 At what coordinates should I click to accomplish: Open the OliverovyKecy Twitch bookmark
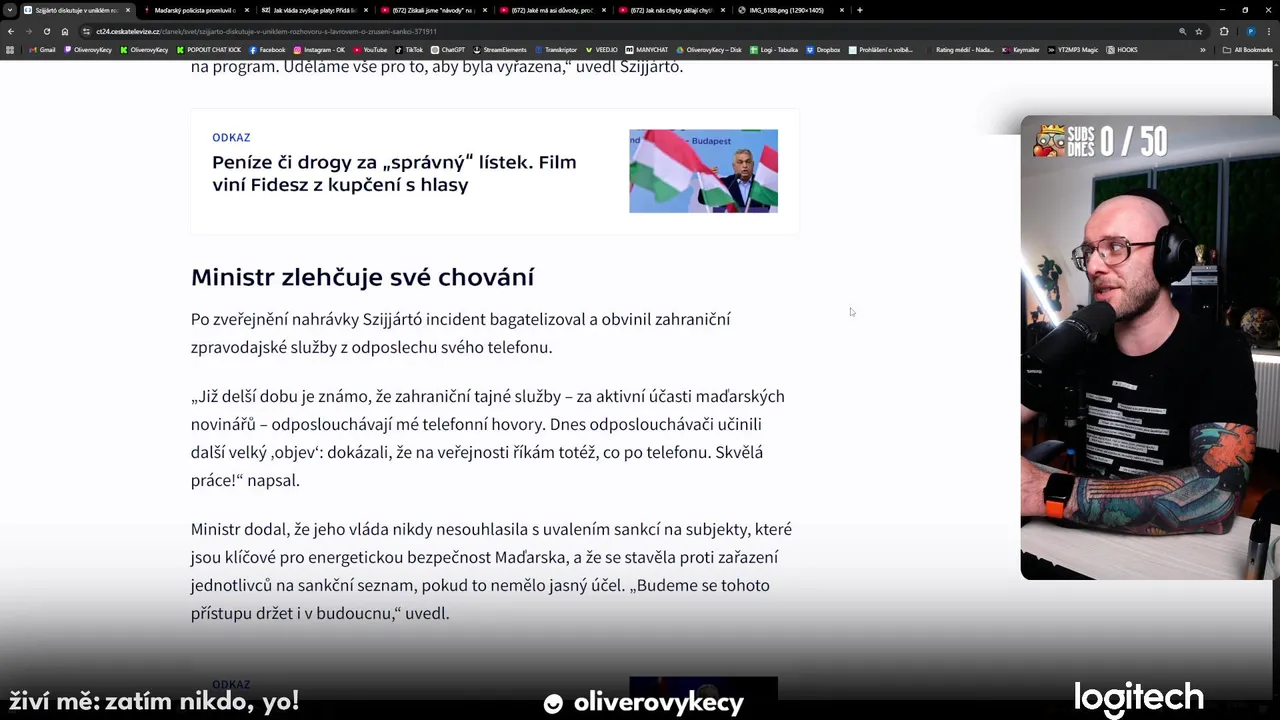click(88, 49)
